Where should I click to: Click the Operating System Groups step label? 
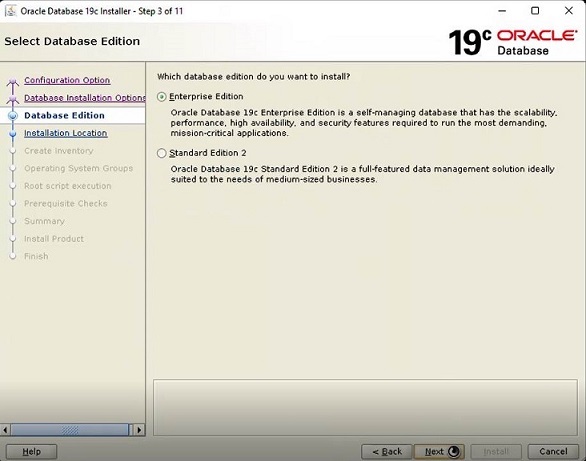click(78, 168)
